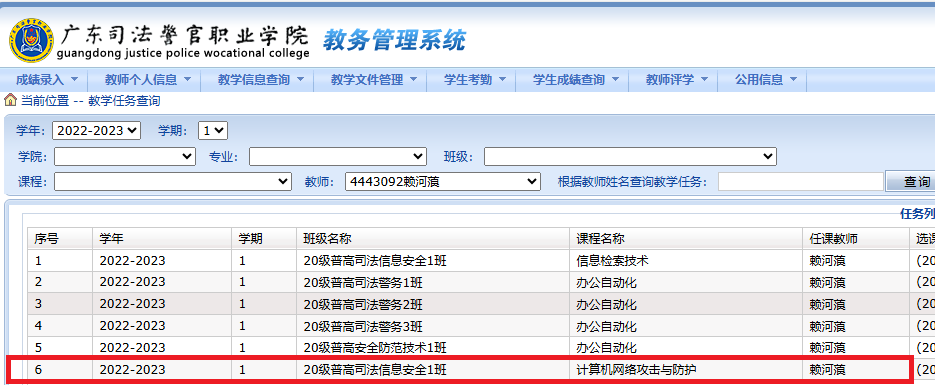Click the course 信息检索技术

click(x=612, y=260)
